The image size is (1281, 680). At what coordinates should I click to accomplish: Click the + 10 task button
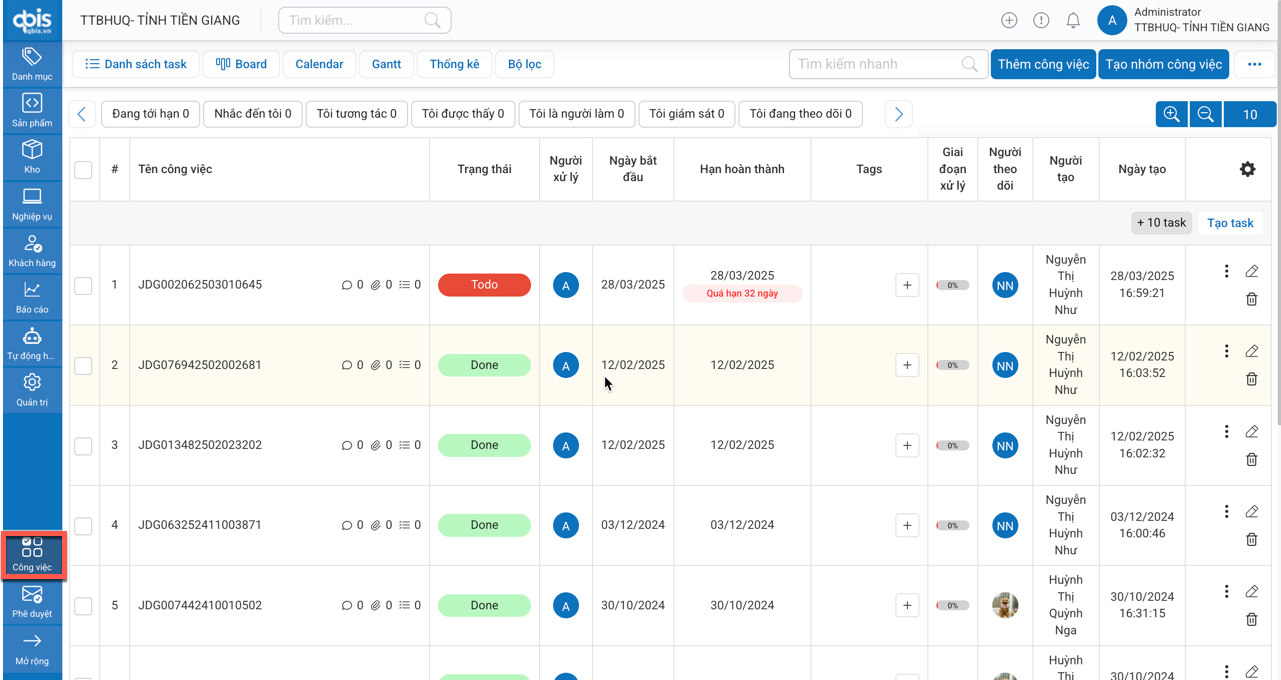point(1161,223)
